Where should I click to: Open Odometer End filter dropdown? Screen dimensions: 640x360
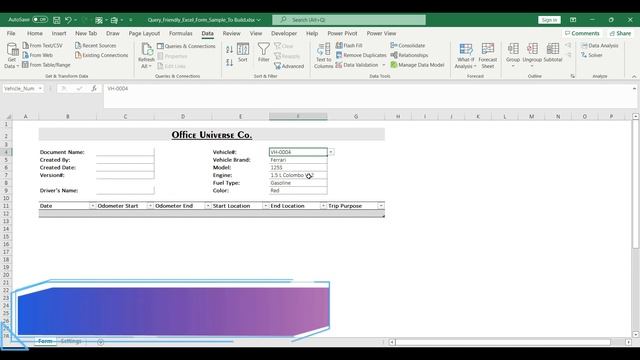[208, 206]
